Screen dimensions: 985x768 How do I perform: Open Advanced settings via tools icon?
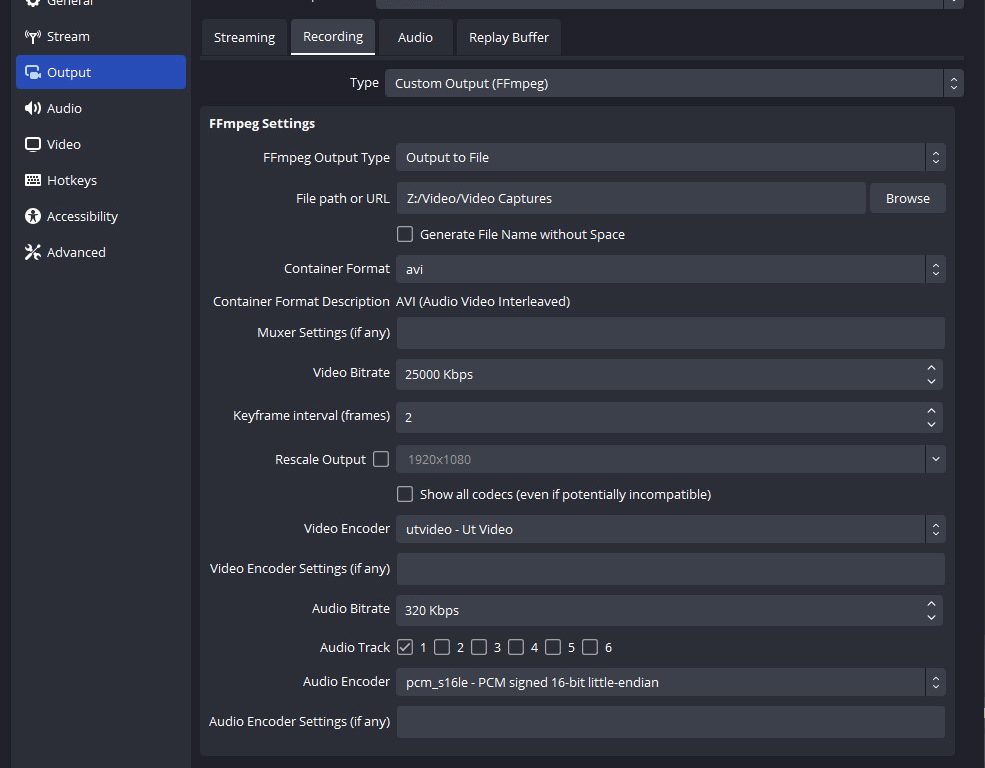pos(32,253)
